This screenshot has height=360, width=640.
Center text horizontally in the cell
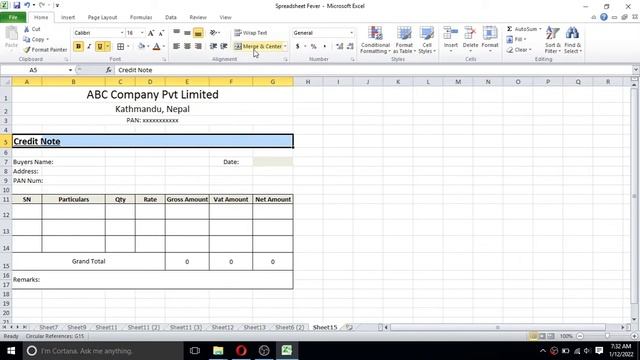(187, 47)
